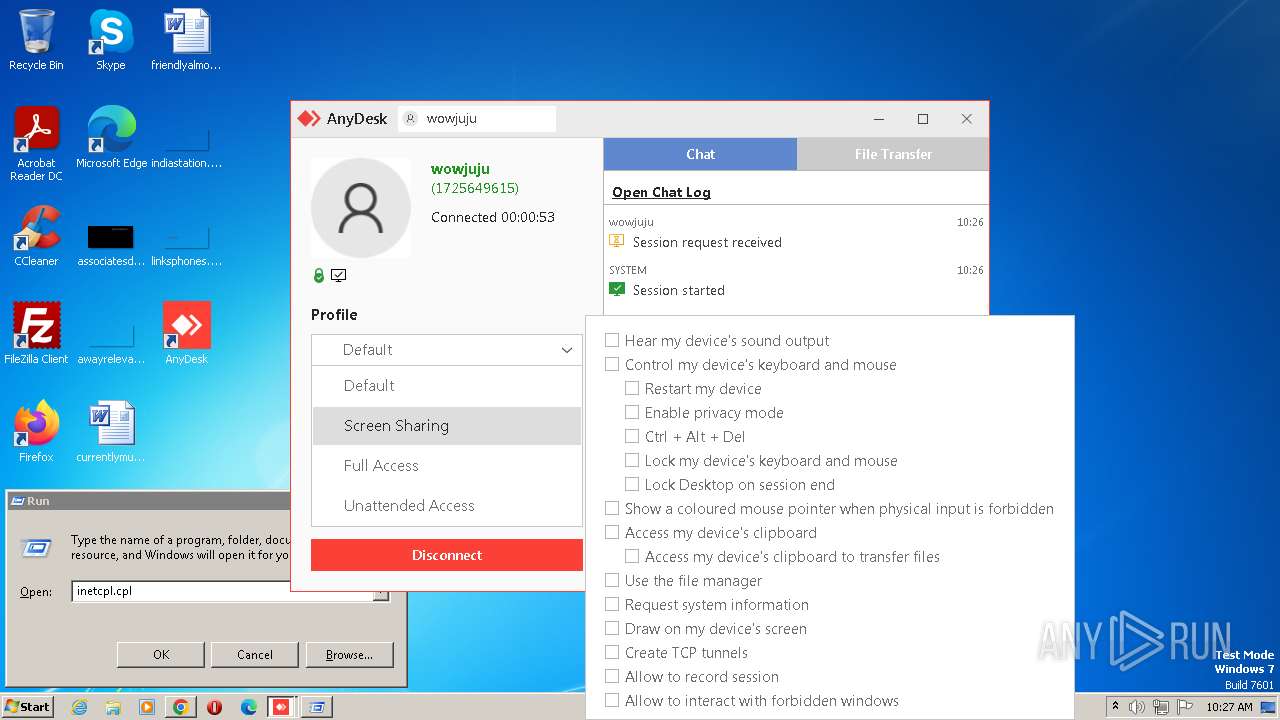The image size is (1280, 720).
Task: Open Action Center flag tray icon
Action: point(1184,707)
